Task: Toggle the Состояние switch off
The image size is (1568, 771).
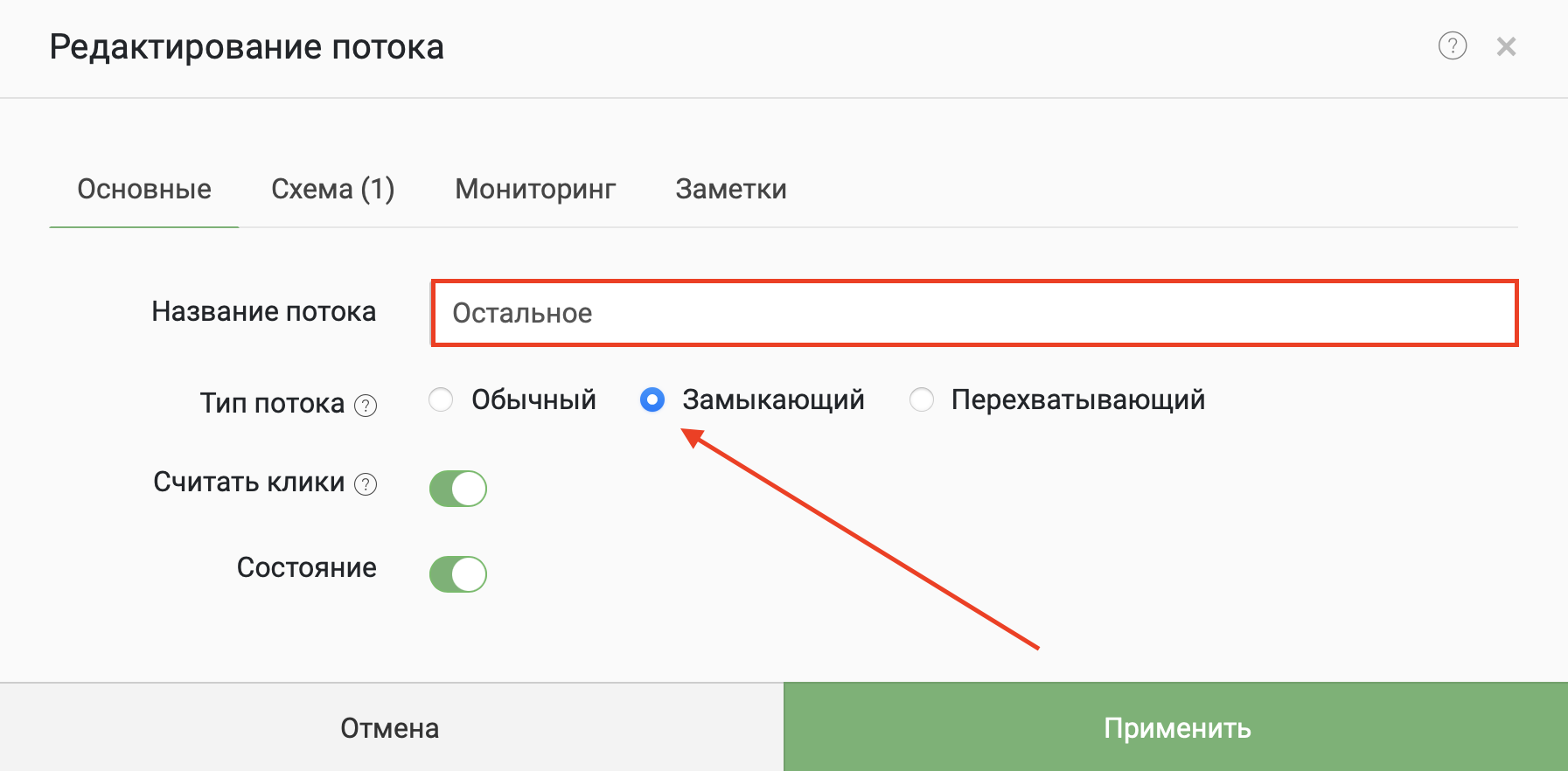Action: click(457, 574)
